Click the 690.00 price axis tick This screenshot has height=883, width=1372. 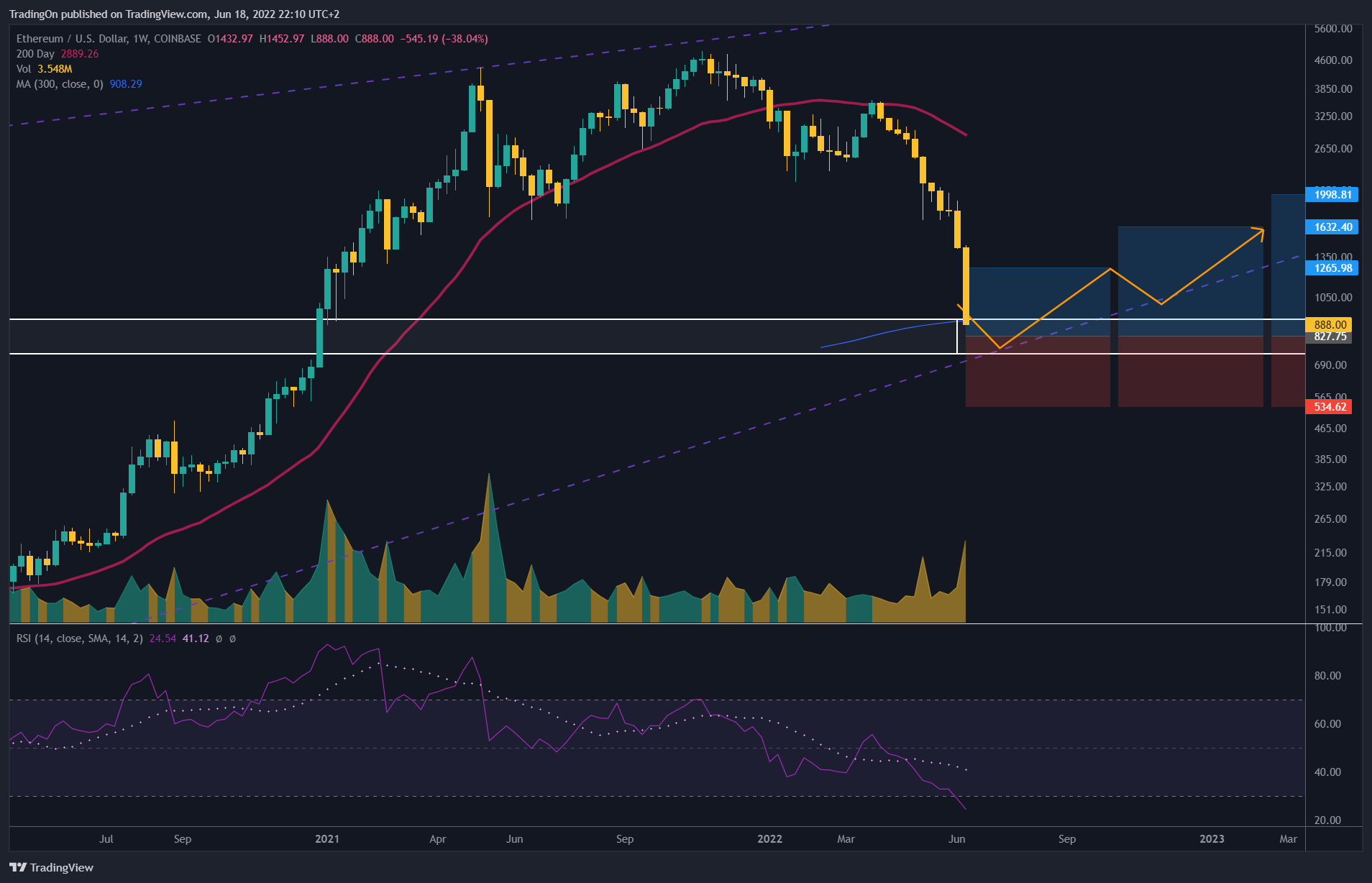1330,365
